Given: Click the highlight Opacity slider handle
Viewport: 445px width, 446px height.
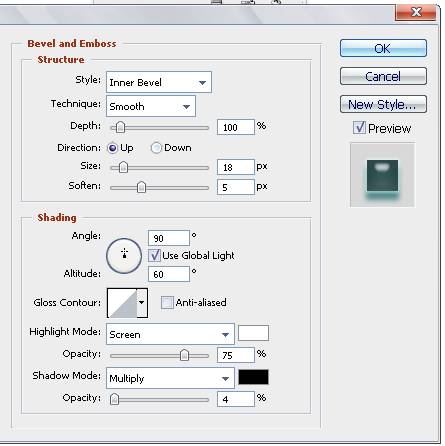Looking at the screenshot, I should point(184,356).
